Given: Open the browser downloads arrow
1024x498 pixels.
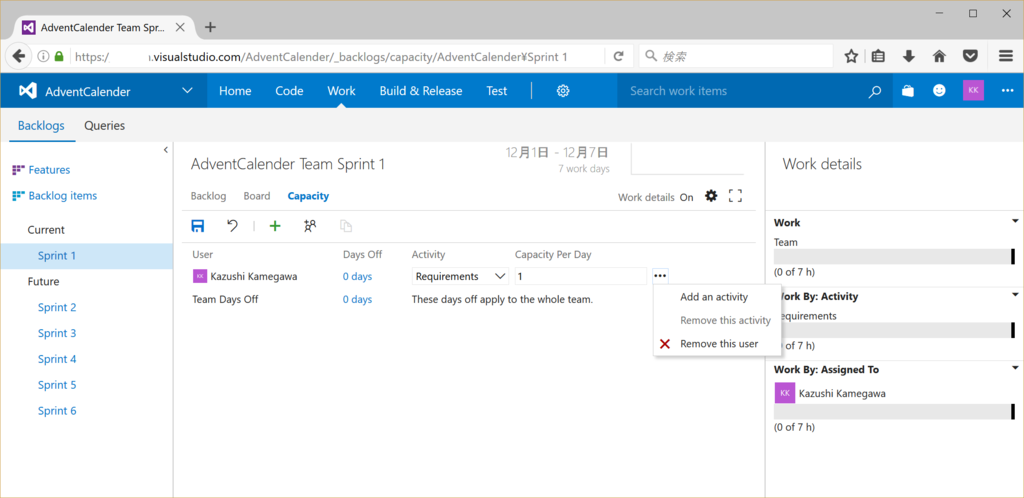Looking at the screenshot, I should click(x=908, y=57).
